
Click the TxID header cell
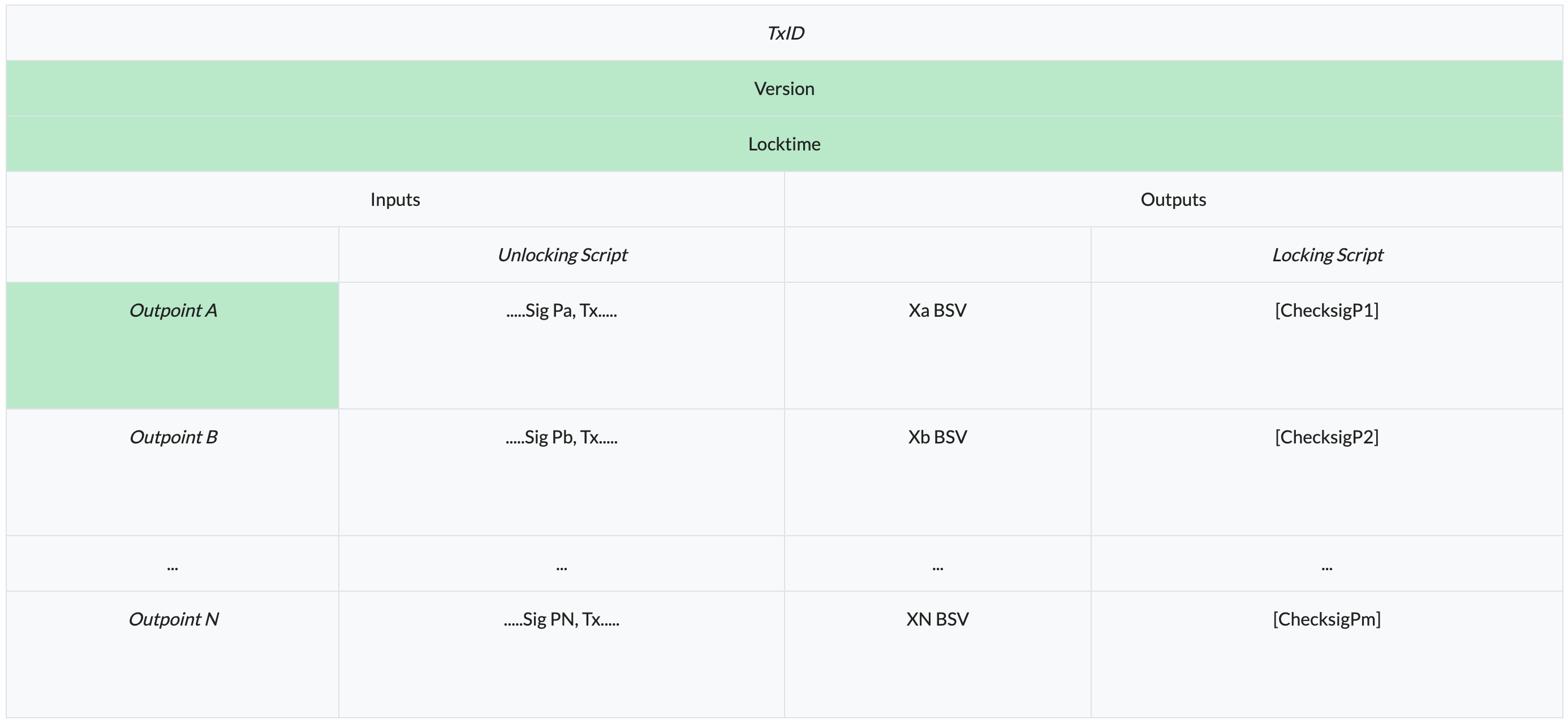point(785,33)
